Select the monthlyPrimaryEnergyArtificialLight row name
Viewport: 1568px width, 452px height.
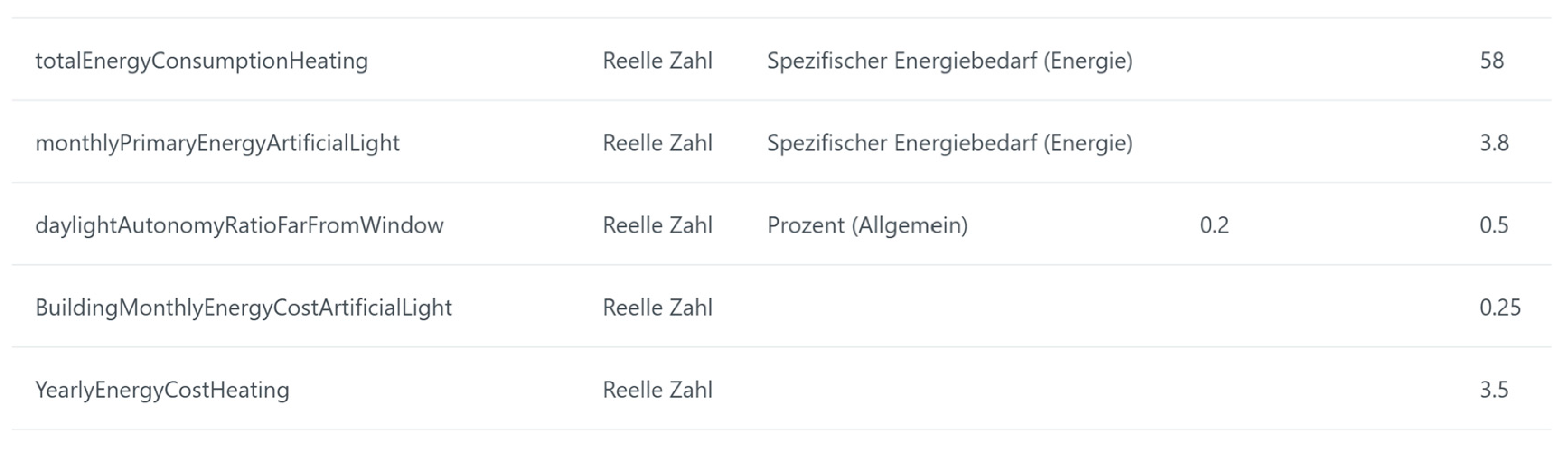click(x=217, y=143)
